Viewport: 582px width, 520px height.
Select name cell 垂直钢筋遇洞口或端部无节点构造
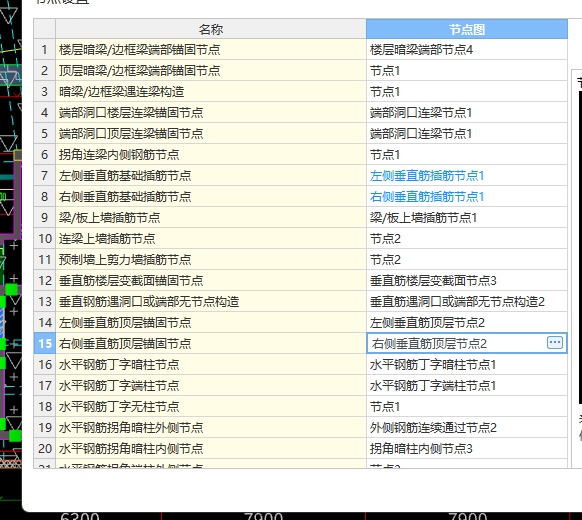point(211,301)
